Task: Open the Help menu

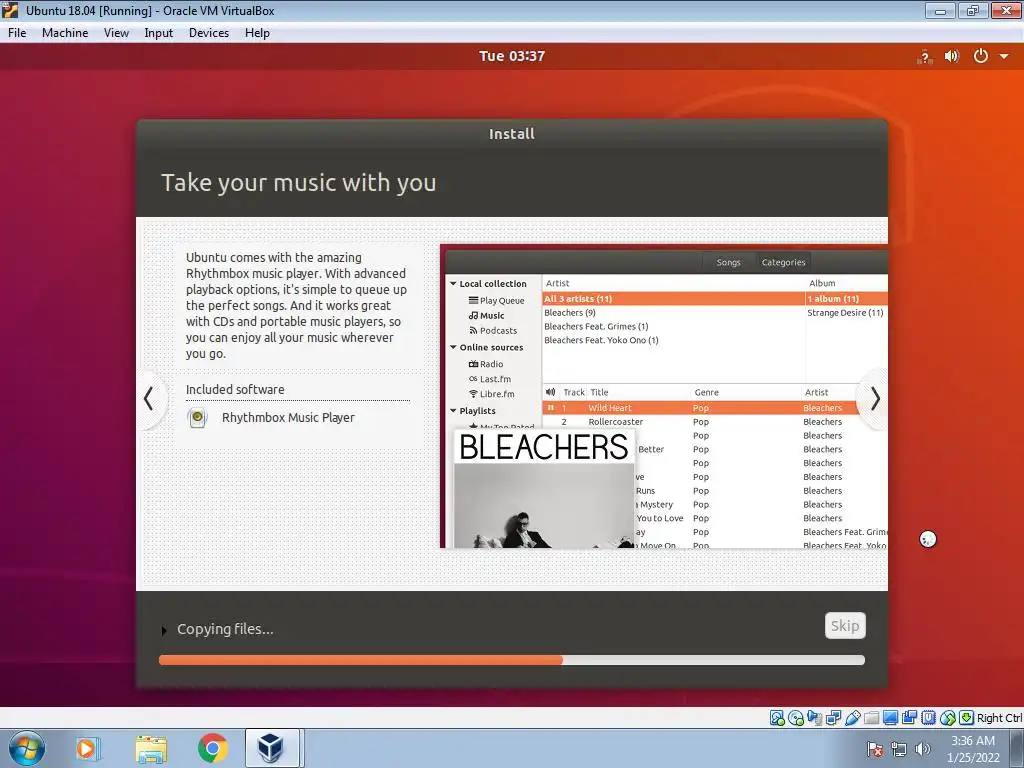Action: point(257,33)
